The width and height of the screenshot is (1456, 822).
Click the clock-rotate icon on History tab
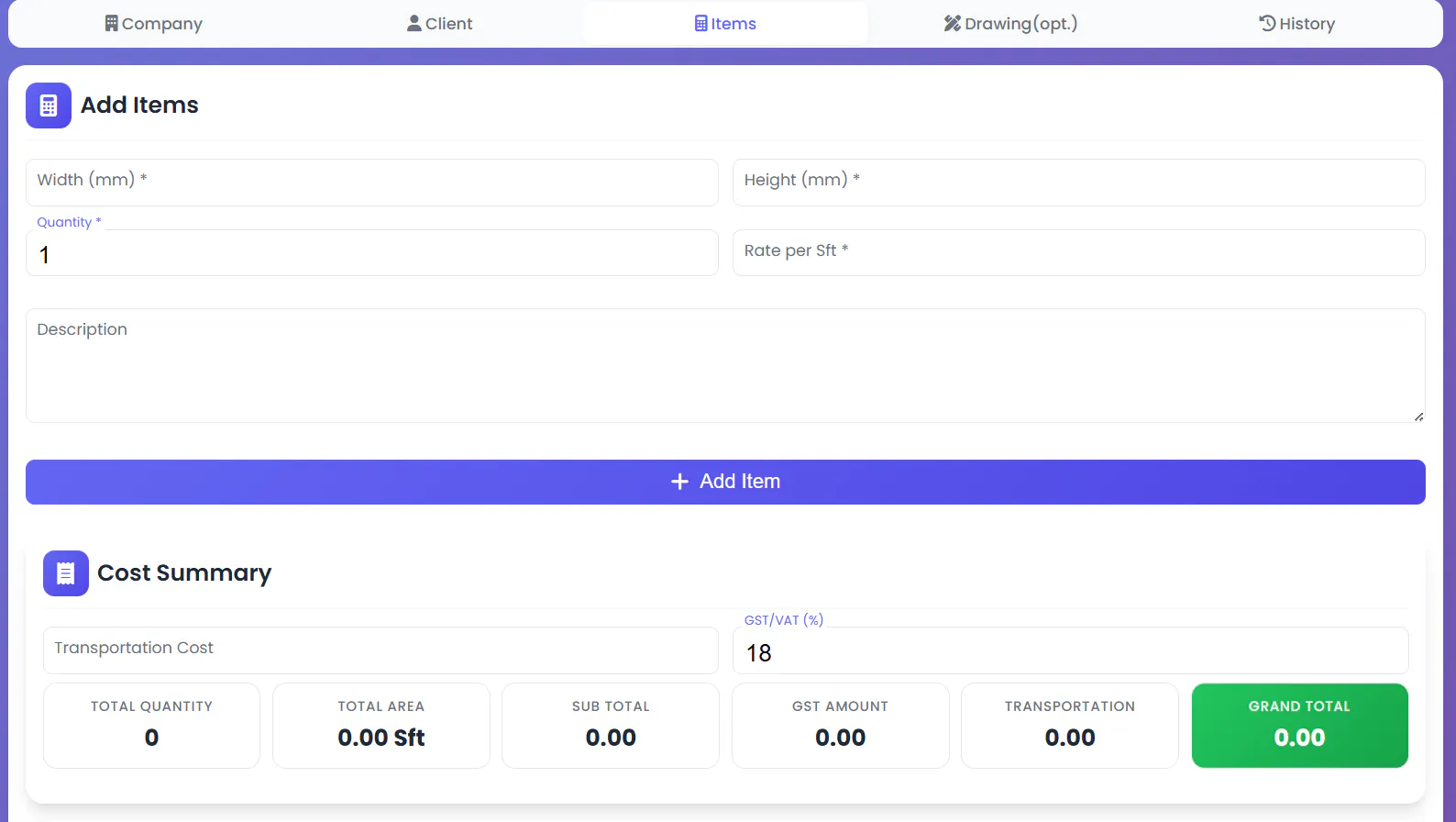[x=1267, y=23]
